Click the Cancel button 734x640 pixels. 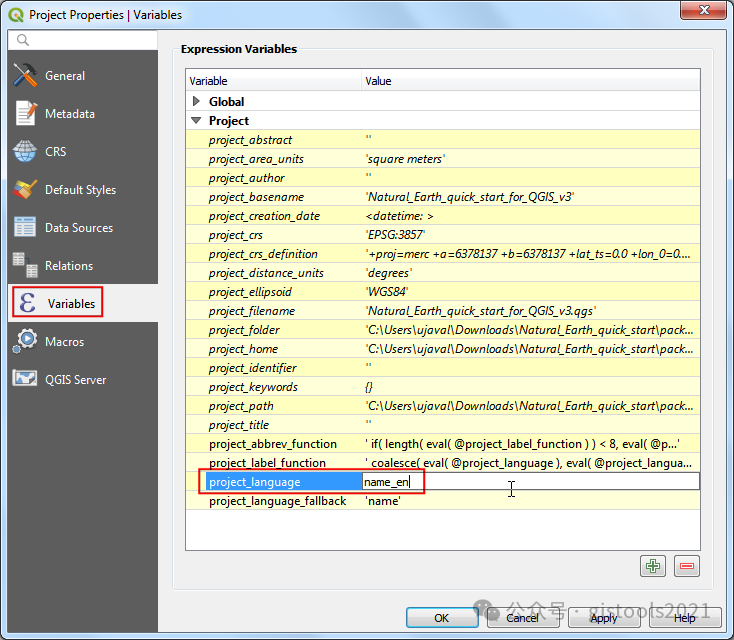523,618
